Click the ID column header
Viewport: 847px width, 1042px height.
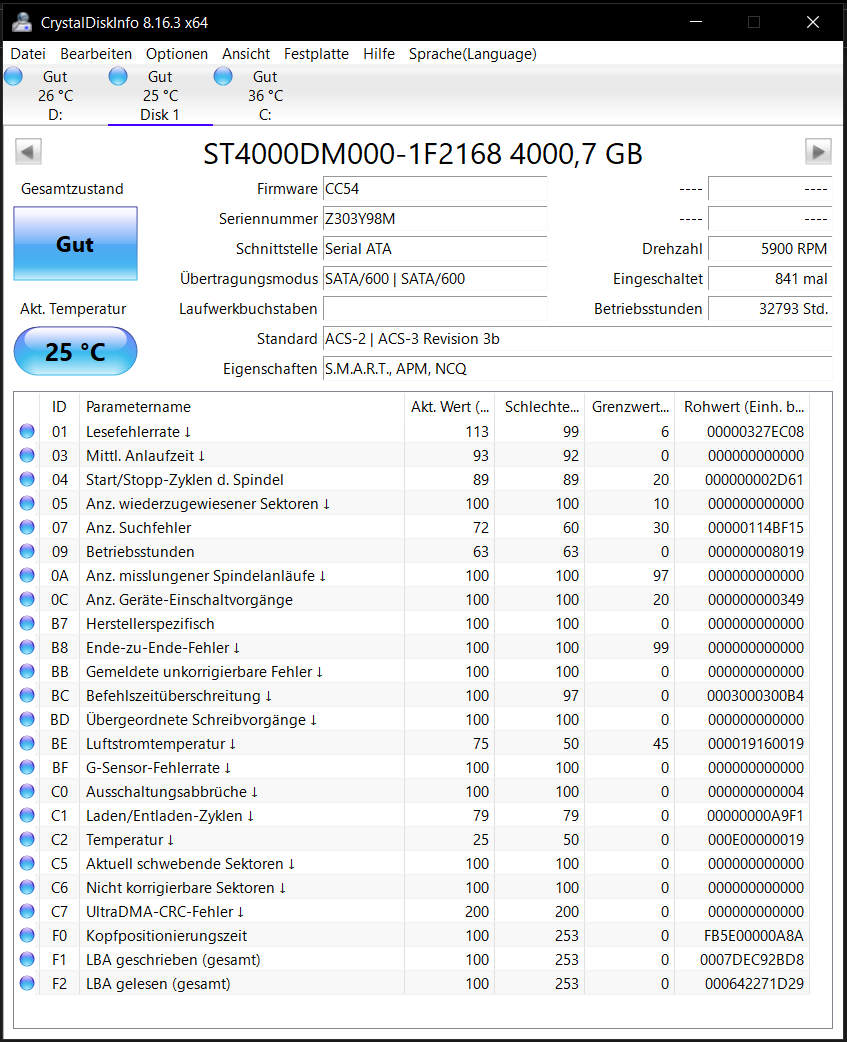60,407
